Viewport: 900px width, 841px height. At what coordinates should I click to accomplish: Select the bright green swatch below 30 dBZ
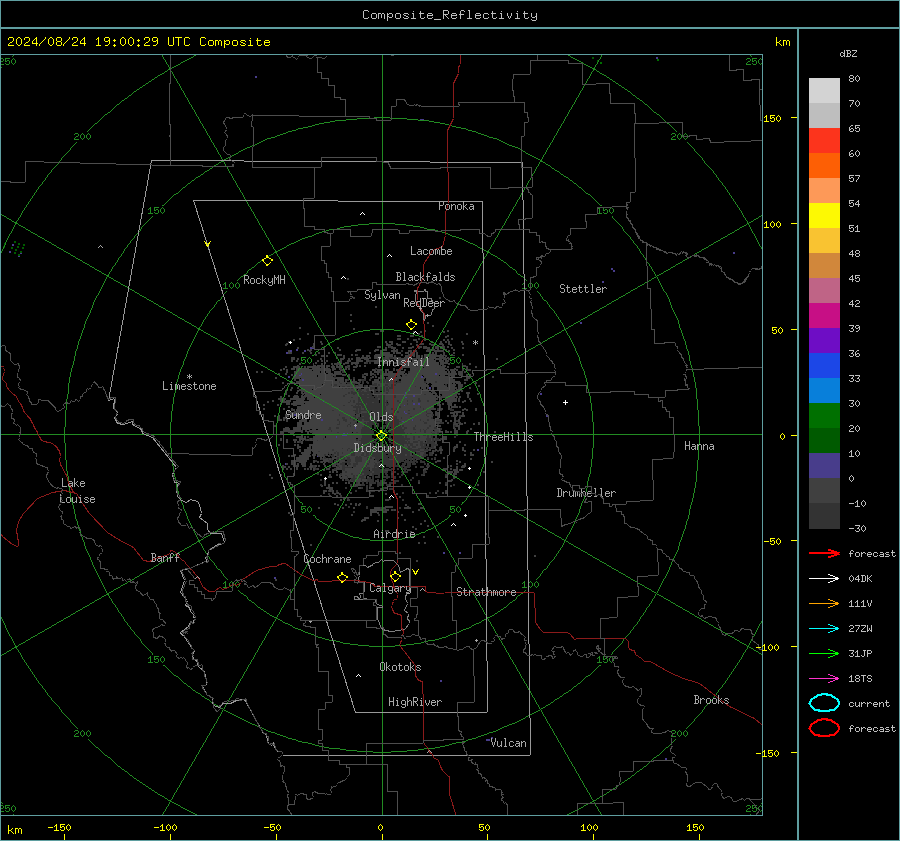coord(824,416)
